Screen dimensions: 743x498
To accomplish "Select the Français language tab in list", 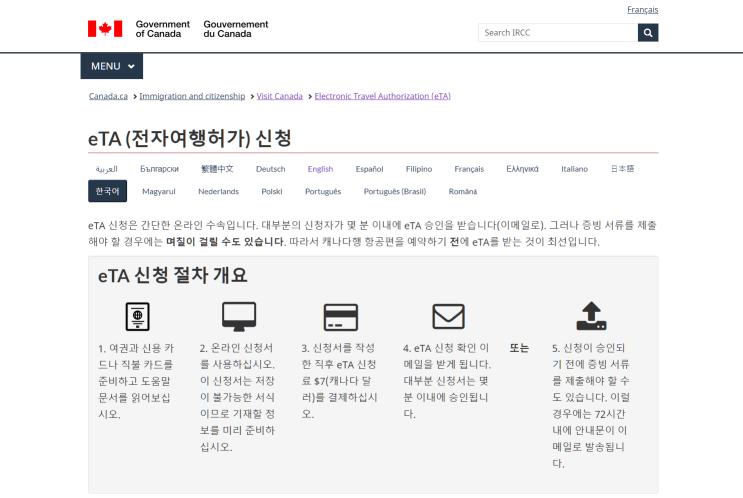I will tap(469, 169).
